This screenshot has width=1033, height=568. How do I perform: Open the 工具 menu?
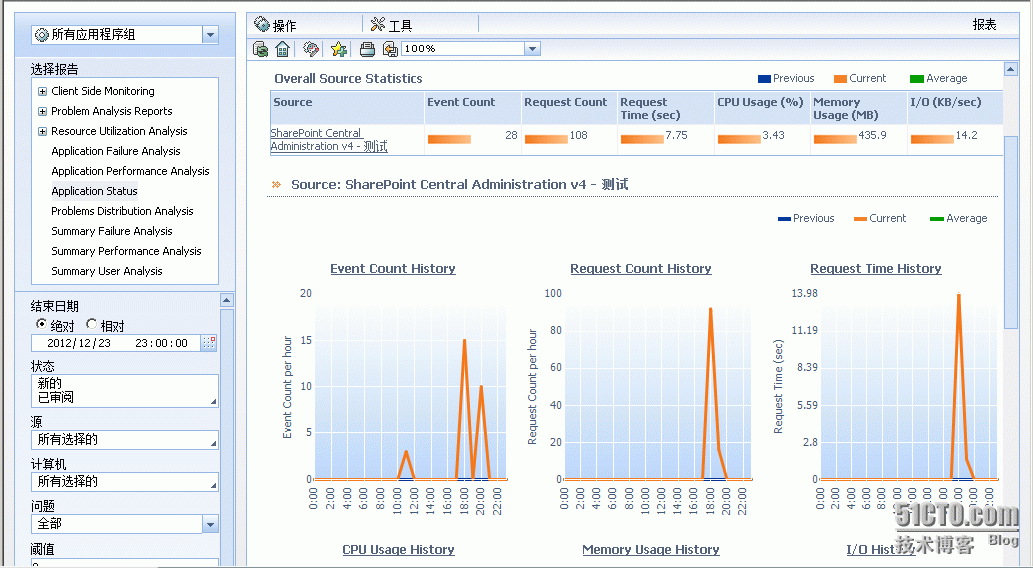click(x=400, y=26)
